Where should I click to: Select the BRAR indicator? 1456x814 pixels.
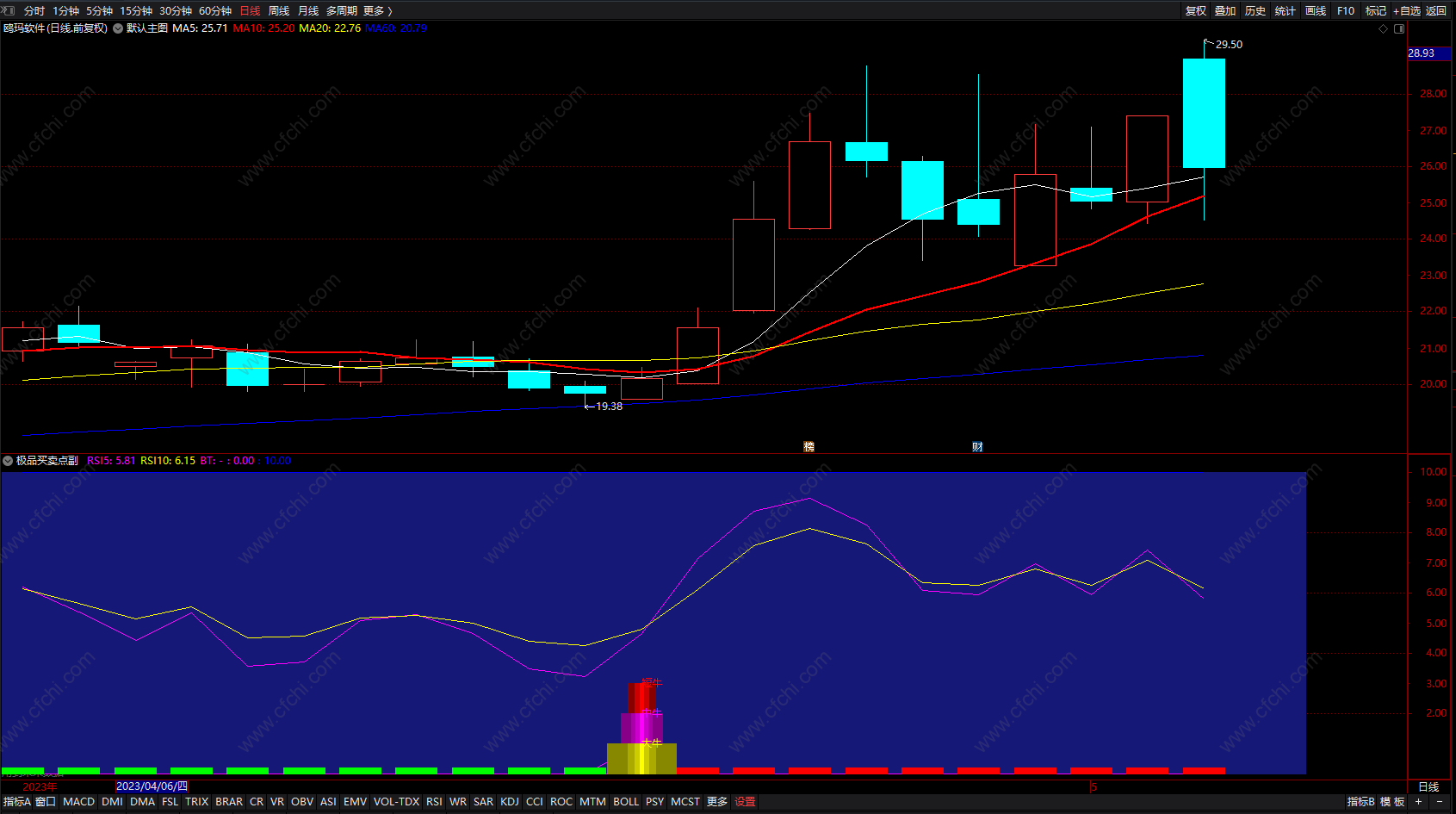(229, 802)
